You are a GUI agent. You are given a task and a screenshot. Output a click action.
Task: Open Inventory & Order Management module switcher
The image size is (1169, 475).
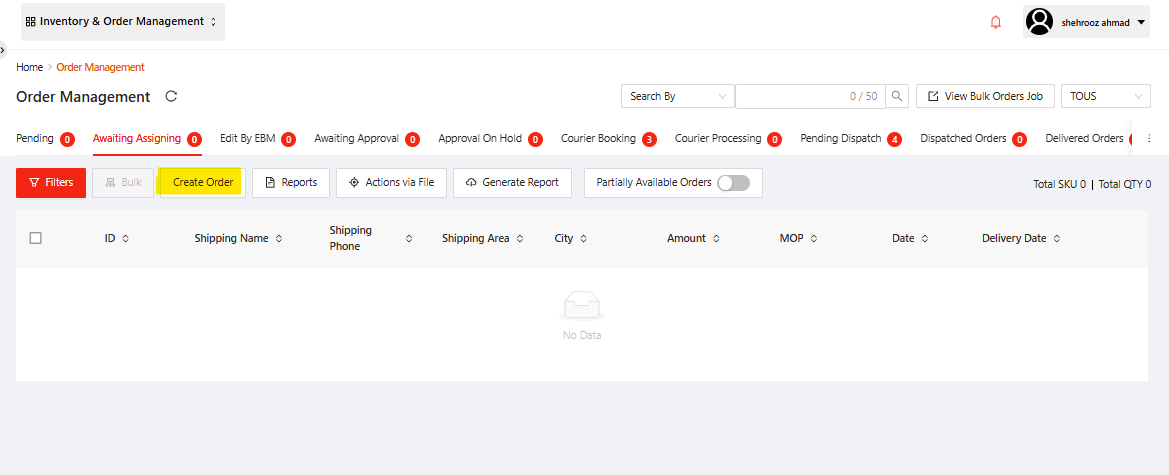coord(122,21)
